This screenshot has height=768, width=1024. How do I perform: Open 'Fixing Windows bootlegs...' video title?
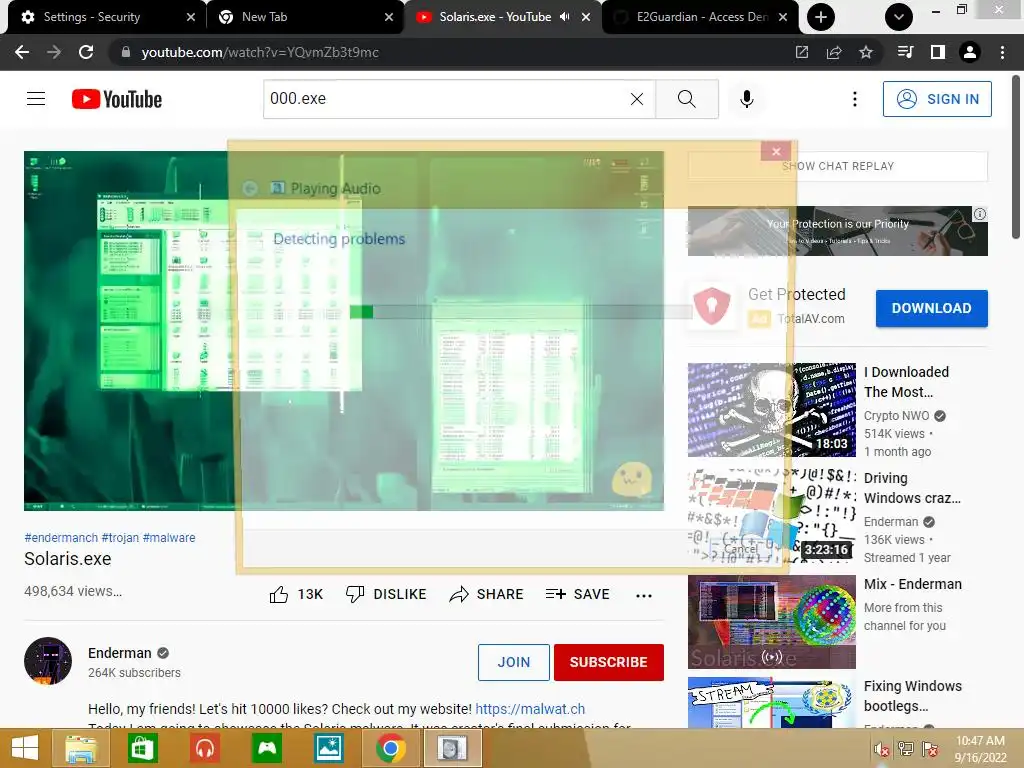(x=912, y=696)
